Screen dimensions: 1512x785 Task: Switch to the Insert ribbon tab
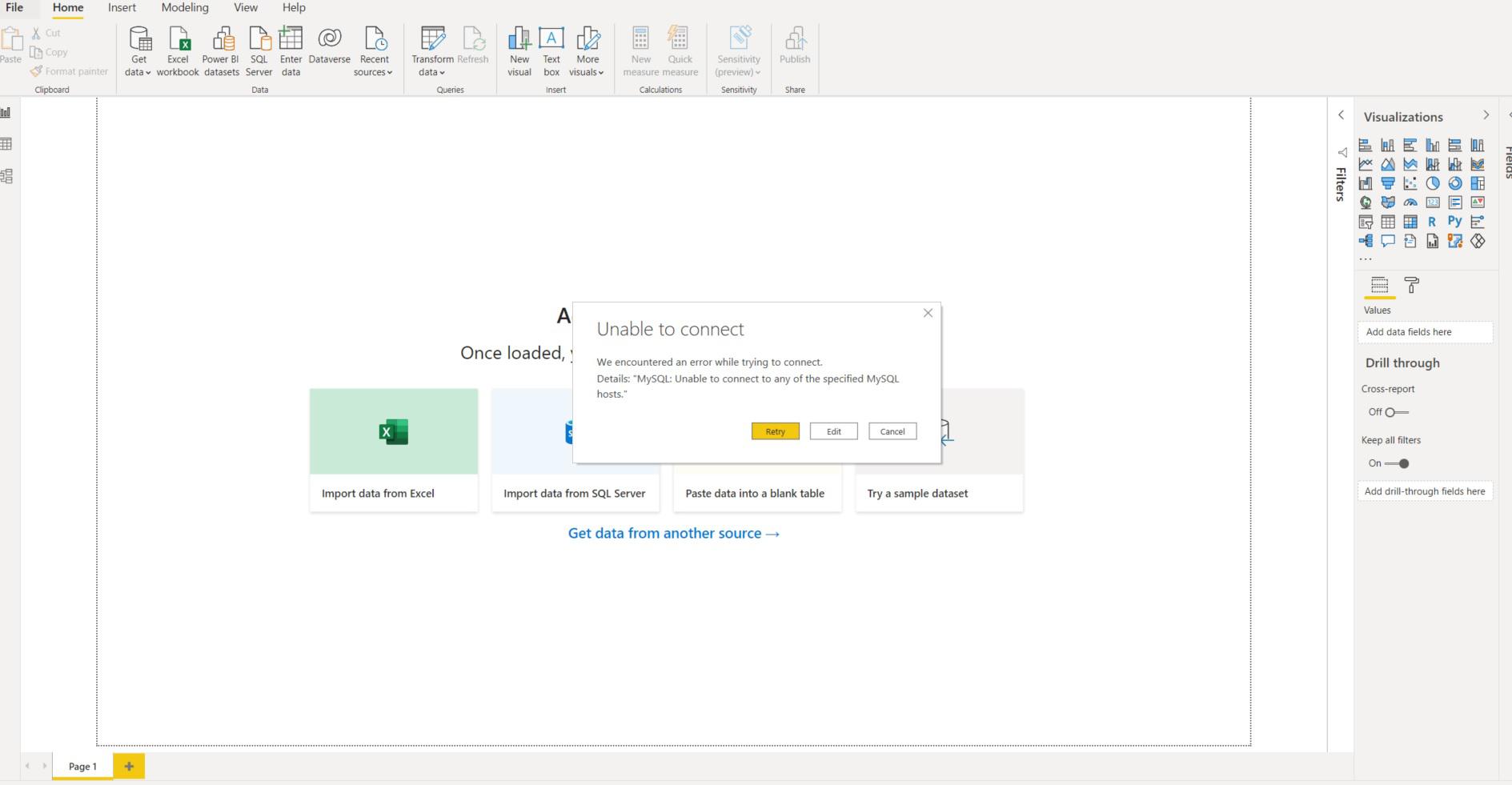coord(122,7)
